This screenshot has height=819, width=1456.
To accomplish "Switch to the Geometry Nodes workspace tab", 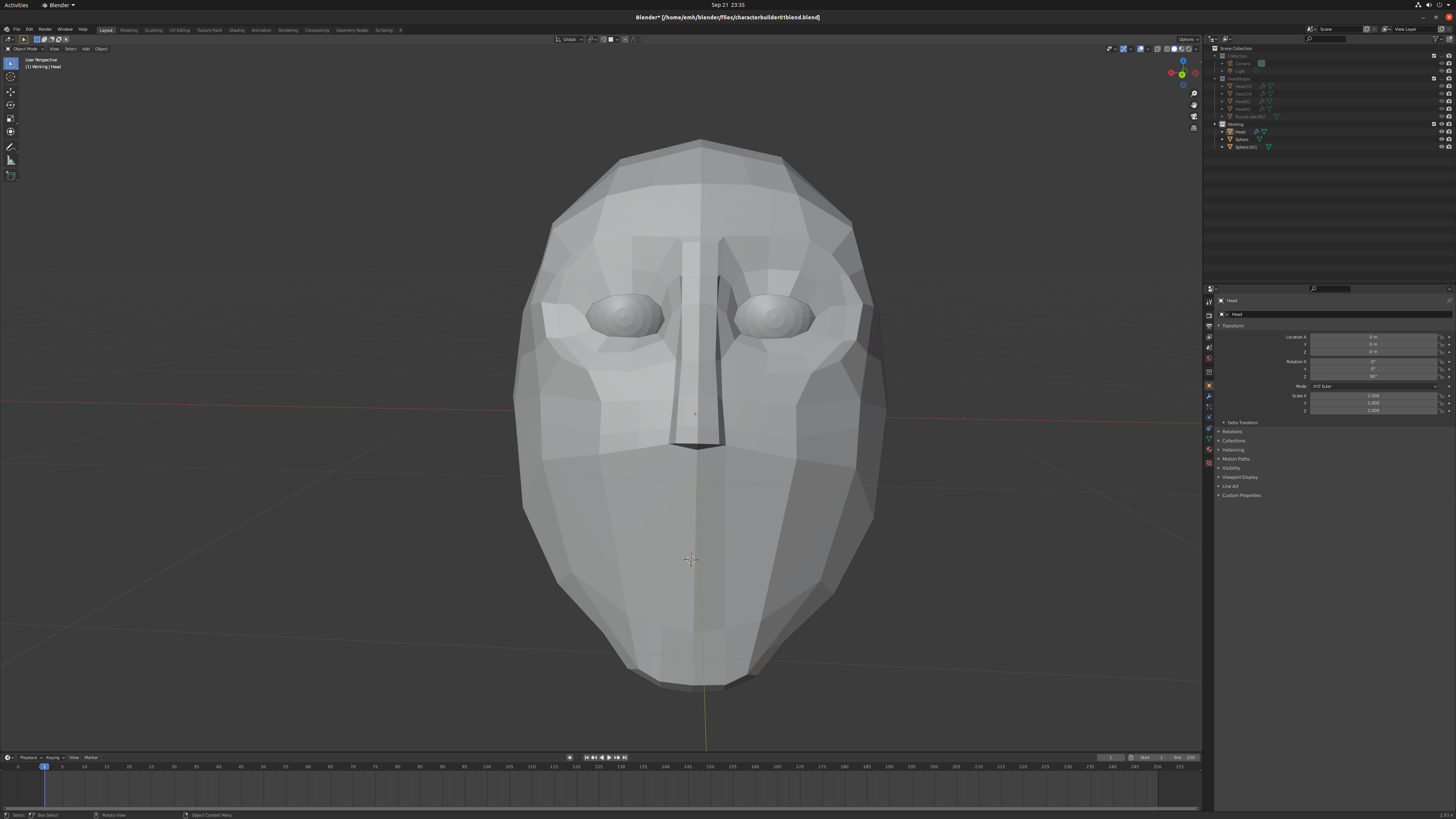I will 352,30.
